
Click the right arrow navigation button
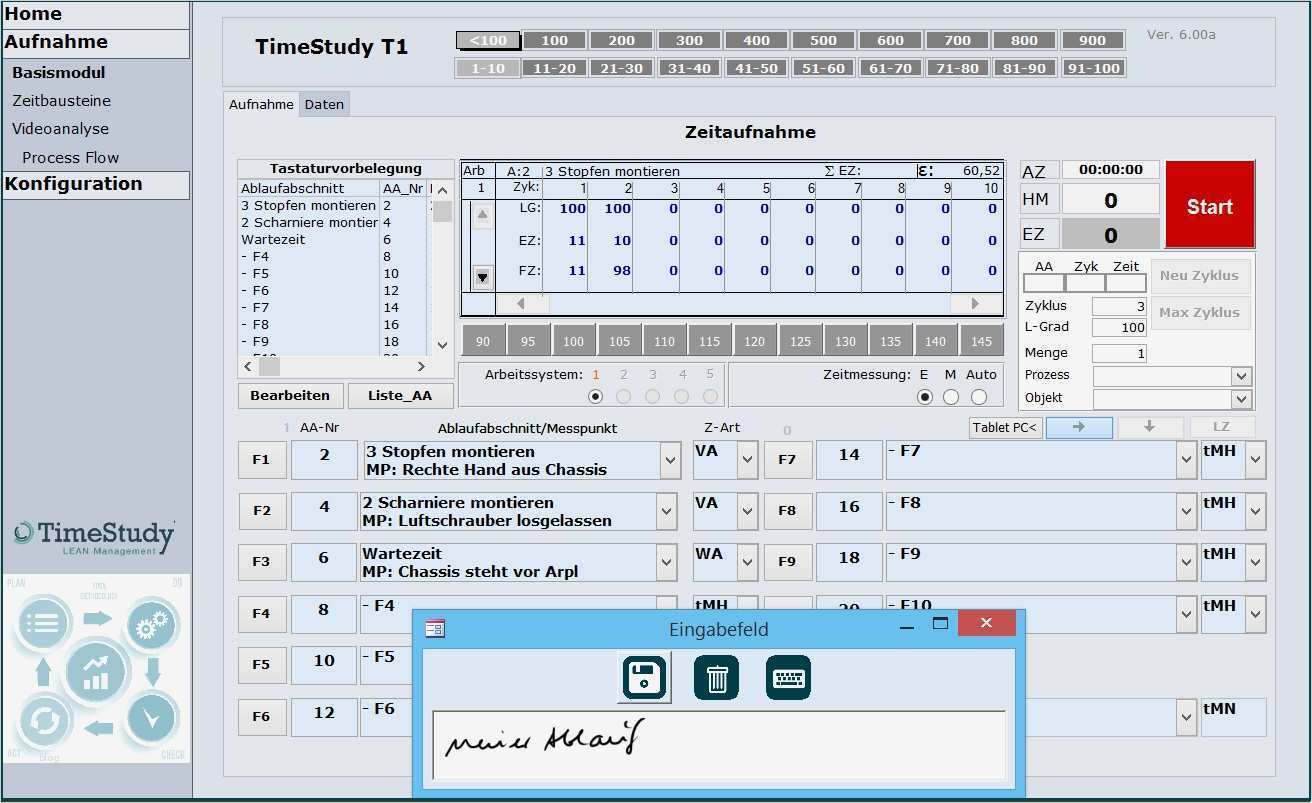pos(1079,427)
